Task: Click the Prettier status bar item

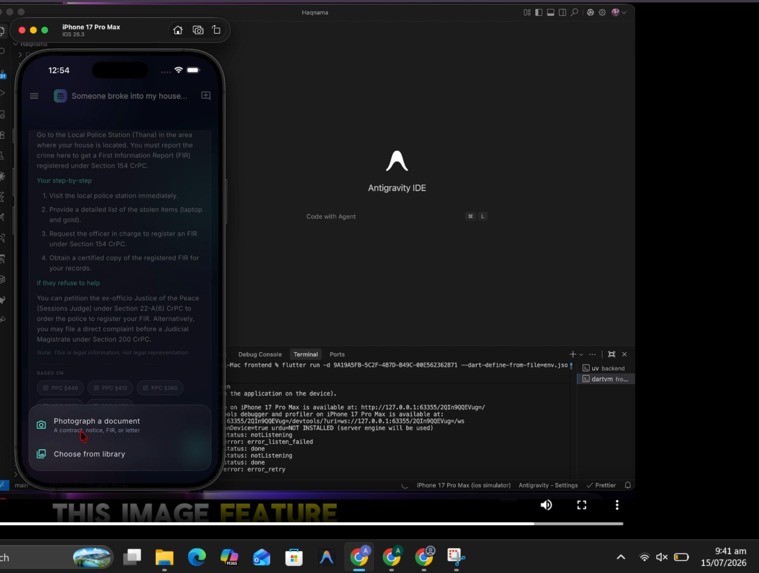Action: click(x=601, y=485)
